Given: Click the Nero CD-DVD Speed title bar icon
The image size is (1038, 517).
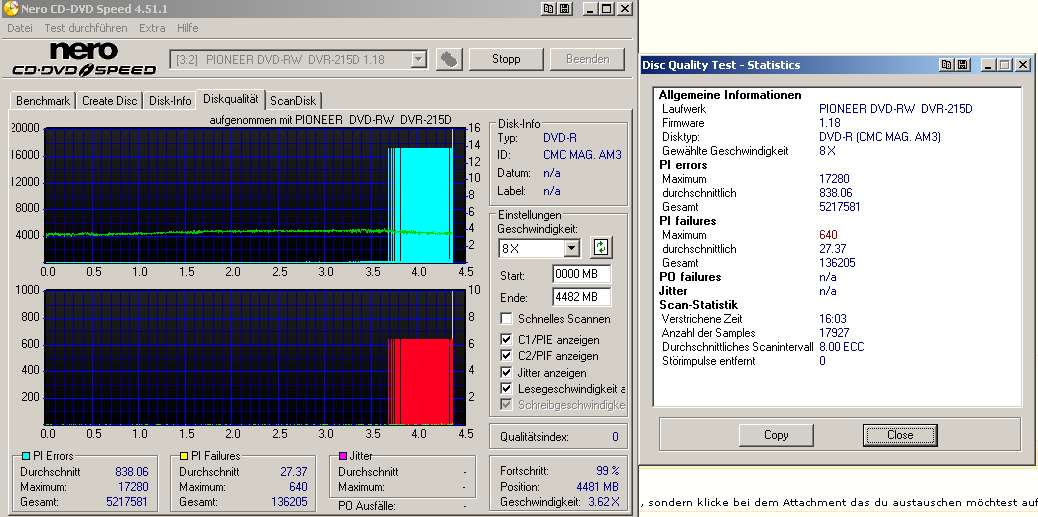Looking at the screenshot, I should [14, 9].
